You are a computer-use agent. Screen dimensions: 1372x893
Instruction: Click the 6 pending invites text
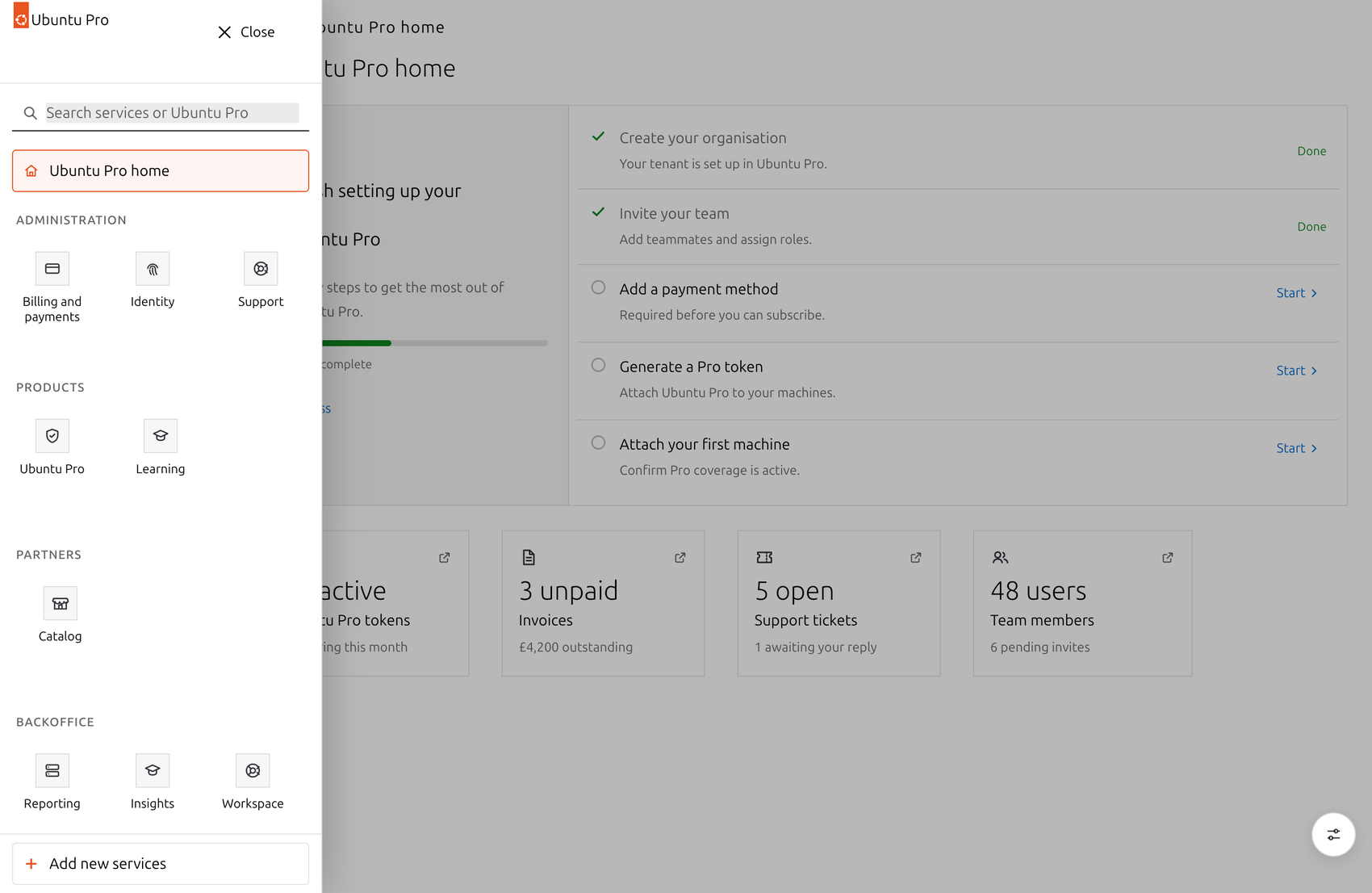pyautogui.click(x=1039, y=648)
